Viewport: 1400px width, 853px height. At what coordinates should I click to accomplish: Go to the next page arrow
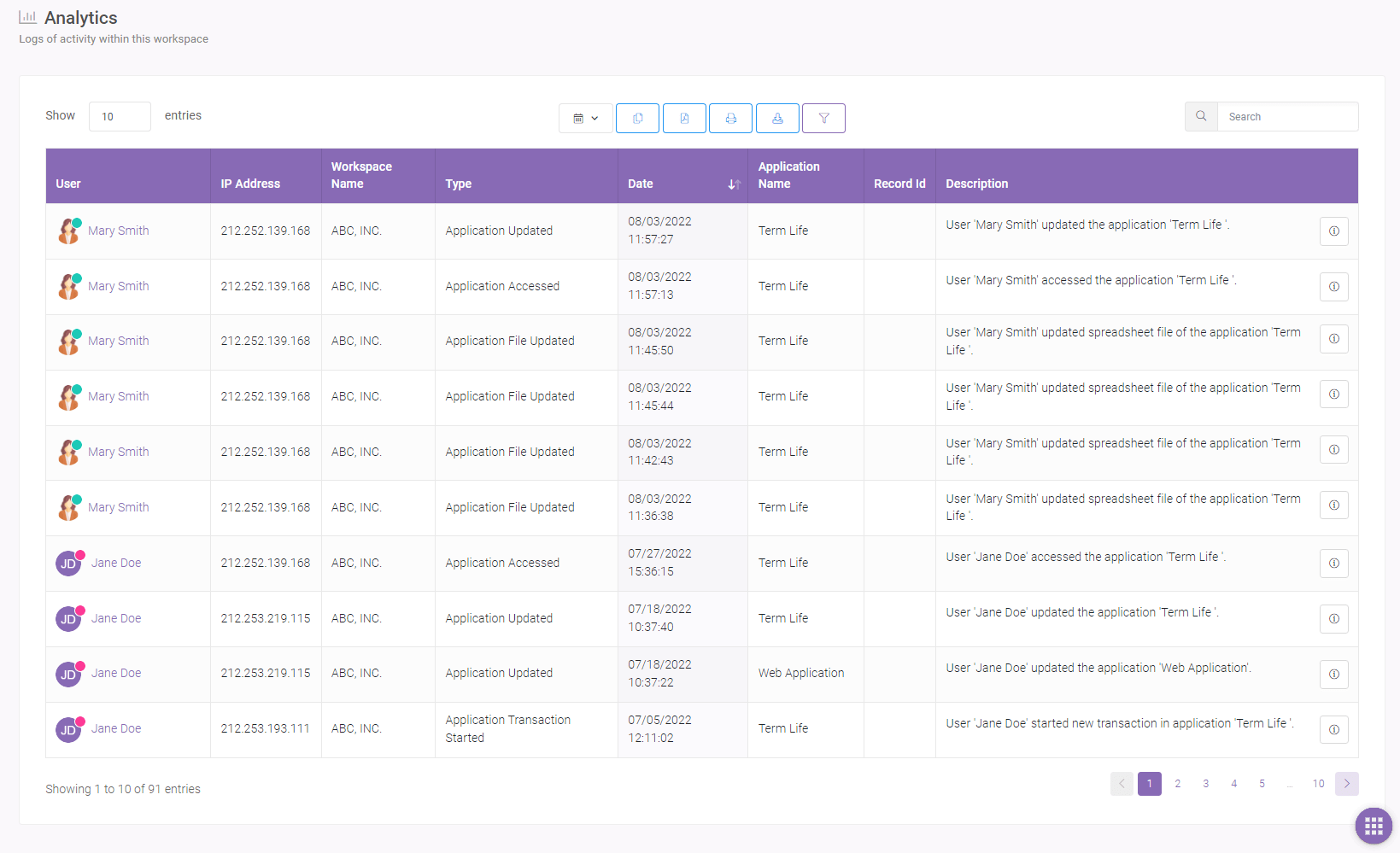[x=1347, y=784]
